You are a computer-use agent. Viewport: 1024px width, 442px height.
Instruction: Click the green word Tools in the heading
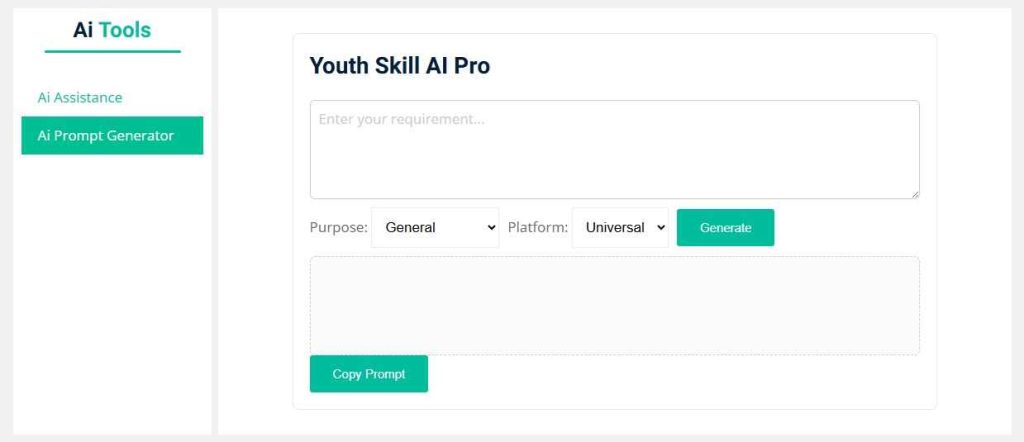[x=125, y=30]
